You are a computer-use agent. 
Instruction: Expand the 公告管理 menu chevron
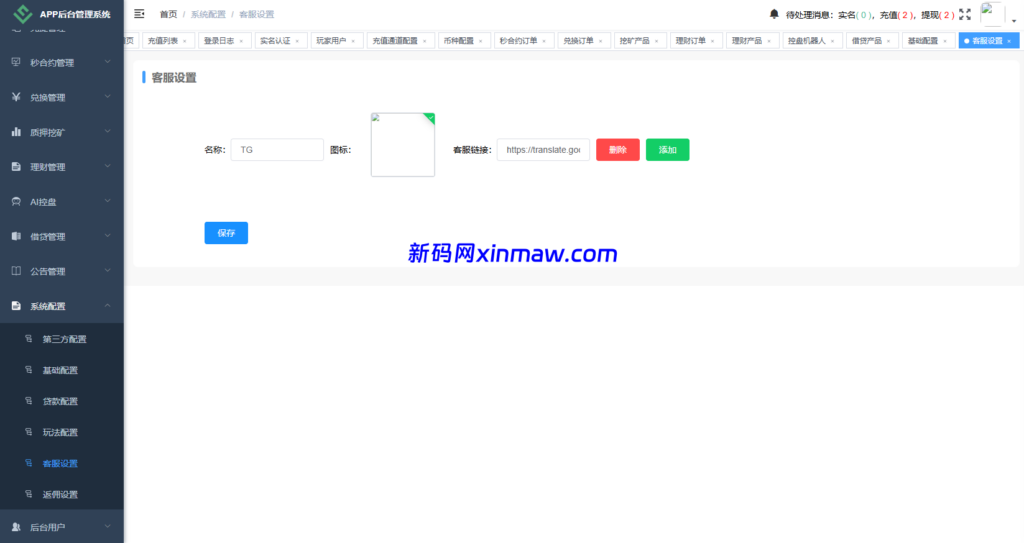108,270
